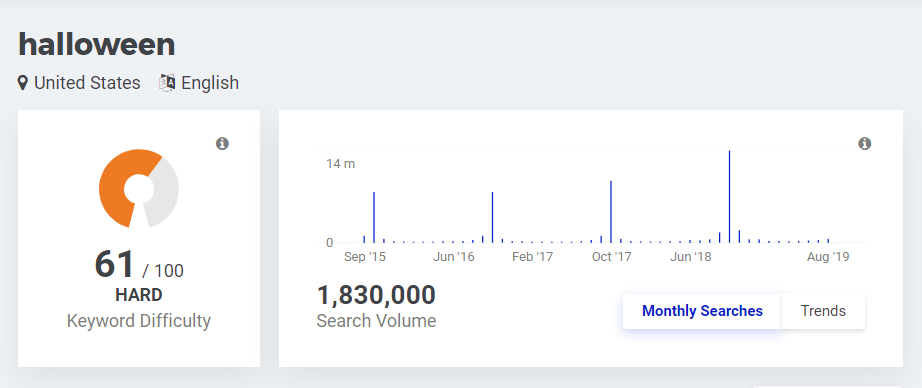Click the tallest bar in late 2018
This screenshot has width=922, height=388.
point(729,196)
